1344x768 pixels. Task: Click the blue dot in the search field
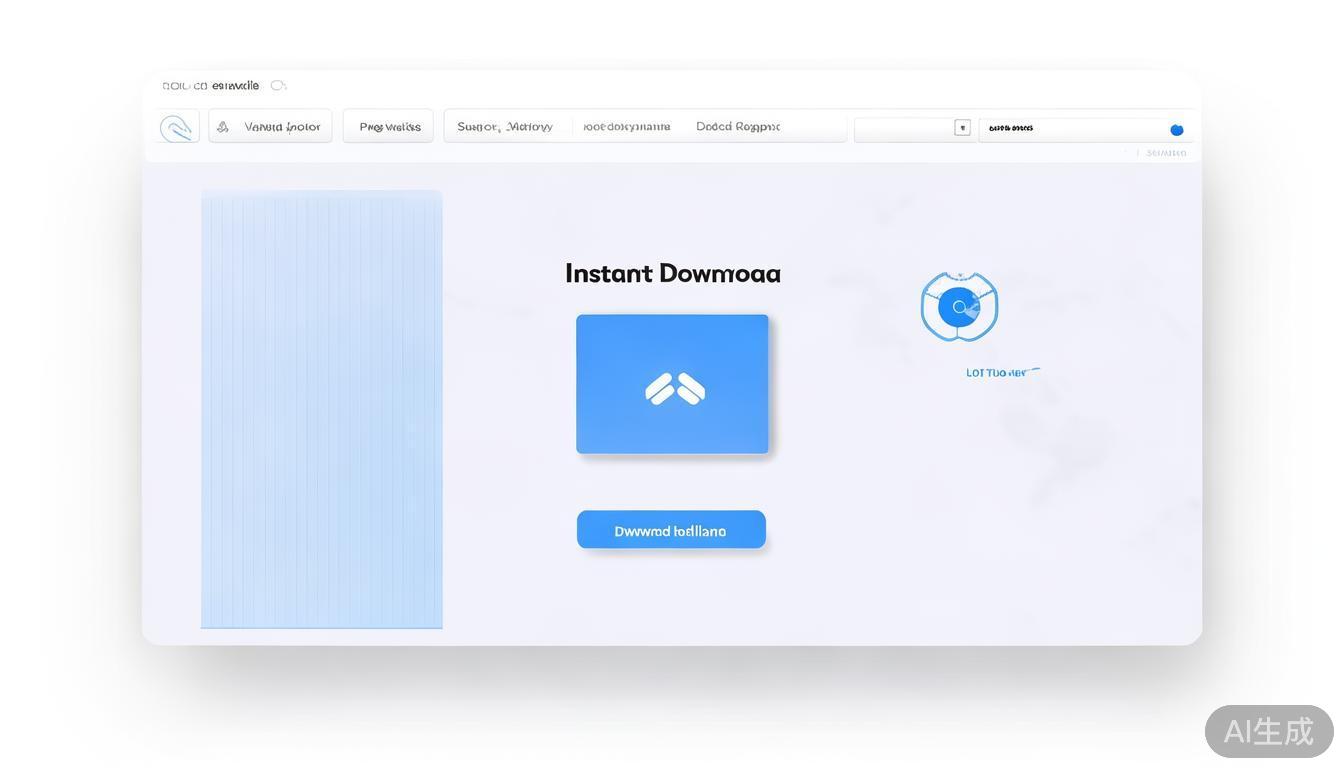click(x=1176, y=130)
